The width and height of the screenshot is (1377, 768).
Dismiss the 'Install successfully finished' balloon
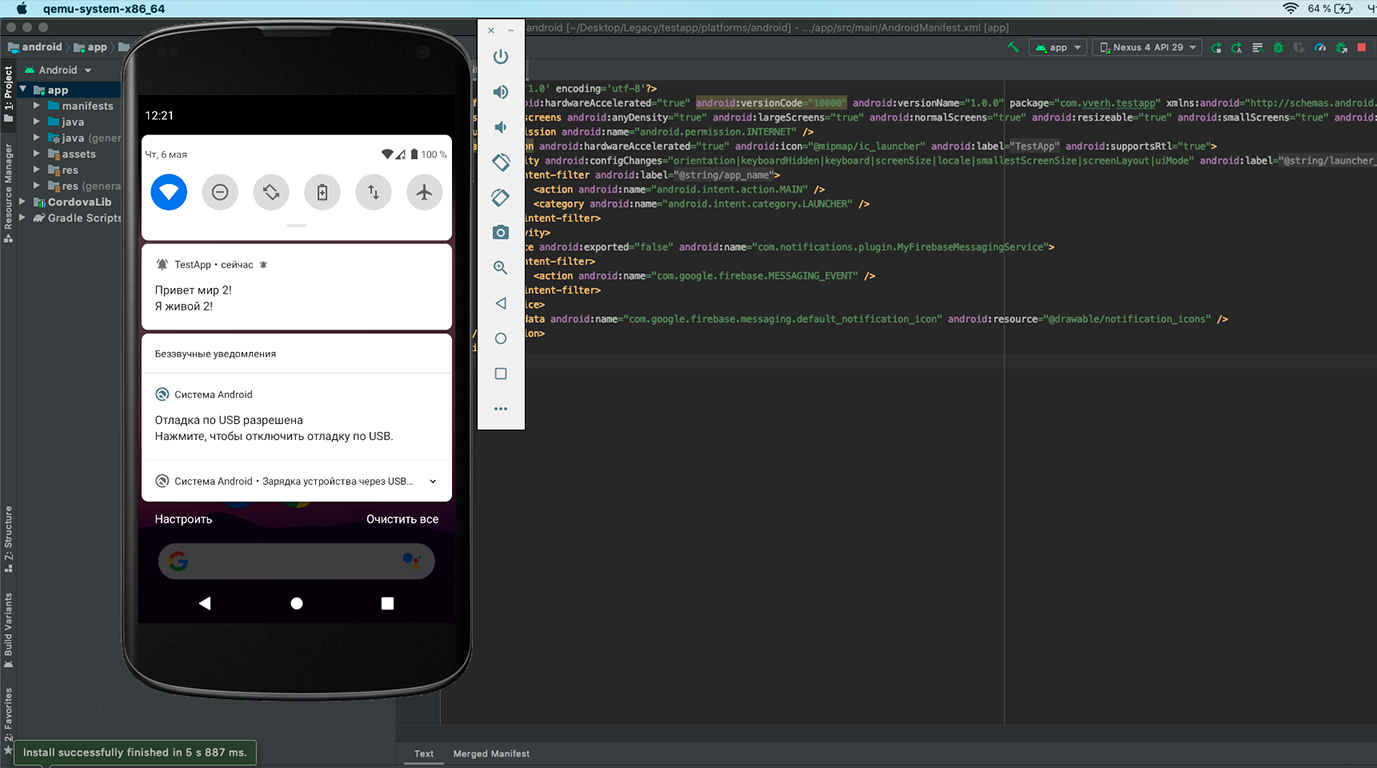135,752
